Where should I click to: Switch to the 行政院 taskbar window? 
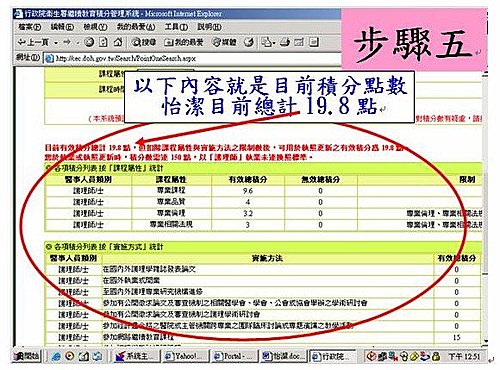pos(333,357)
